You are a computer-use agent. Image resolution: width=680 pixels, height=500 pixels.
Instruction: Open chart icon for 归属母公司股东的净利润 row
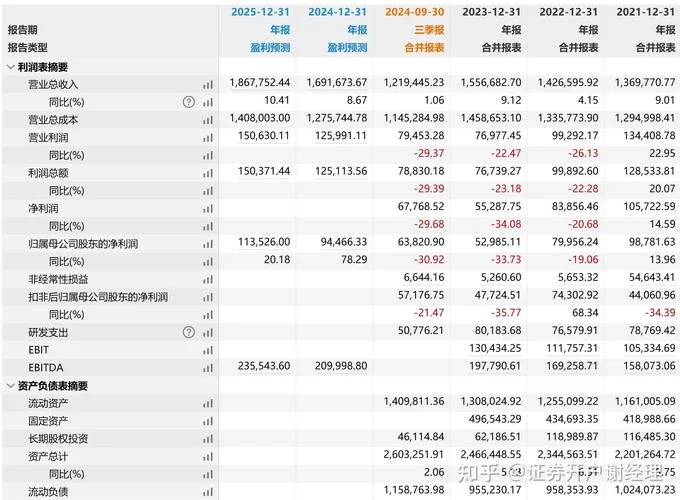tap(208, 244)
